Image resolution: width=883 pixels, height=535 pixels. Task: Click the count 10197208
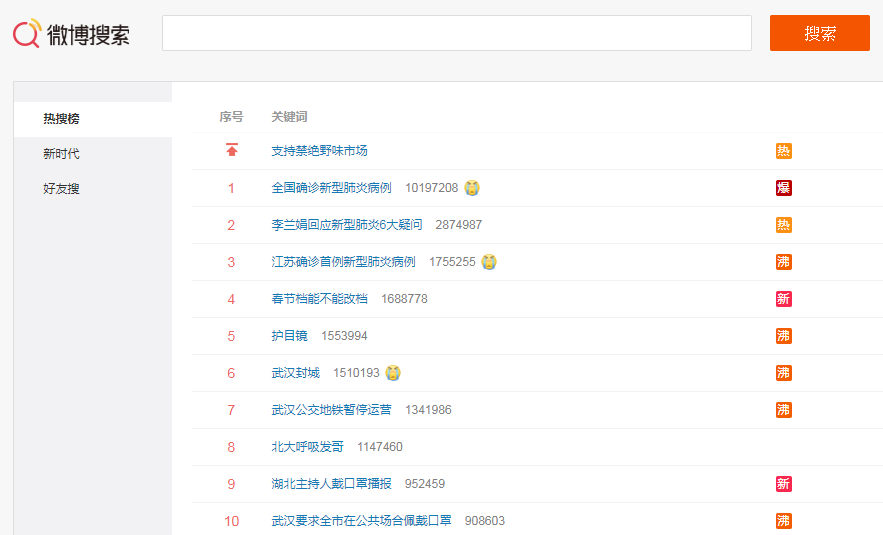(431, 188)
